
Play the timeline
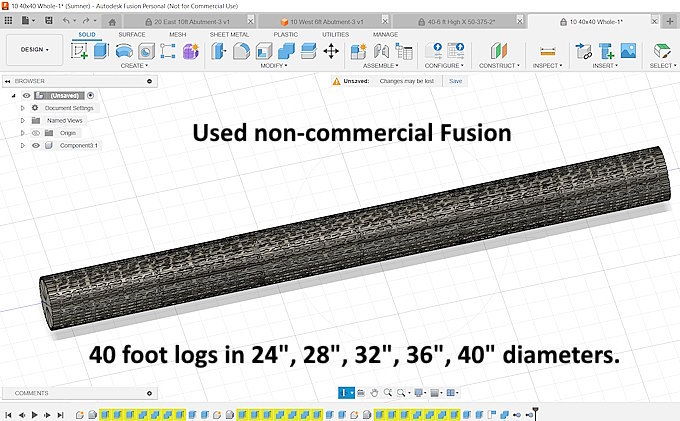(34, 415)
